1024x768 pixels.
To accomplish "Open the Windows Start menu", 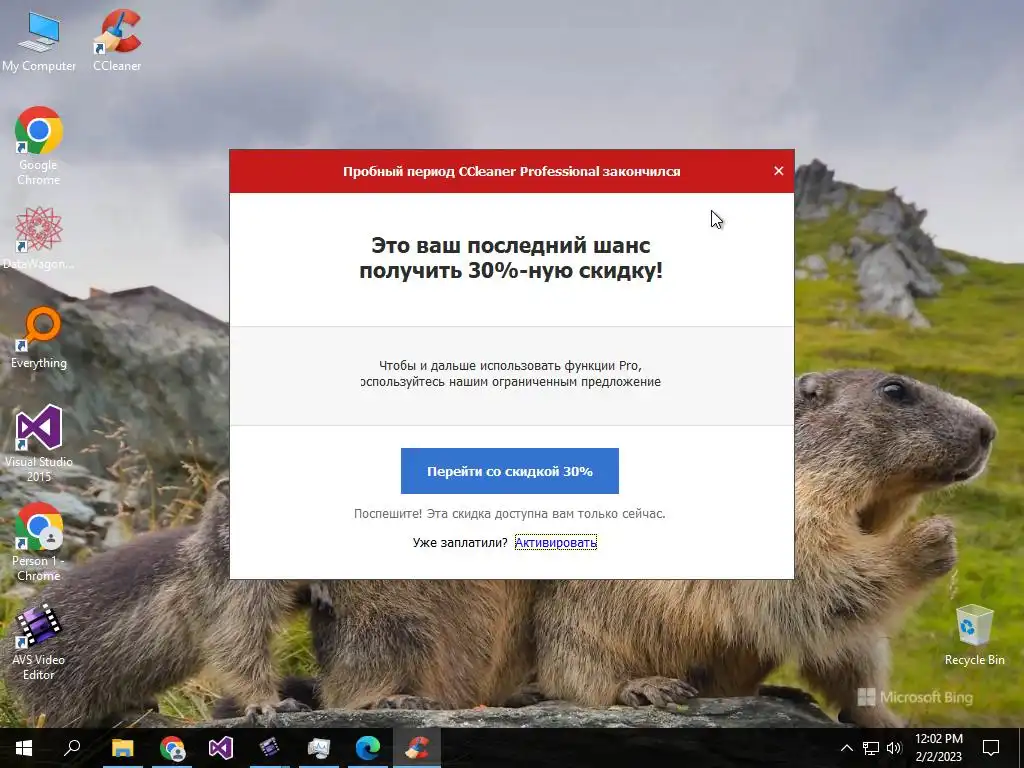I will click(24, 748).
